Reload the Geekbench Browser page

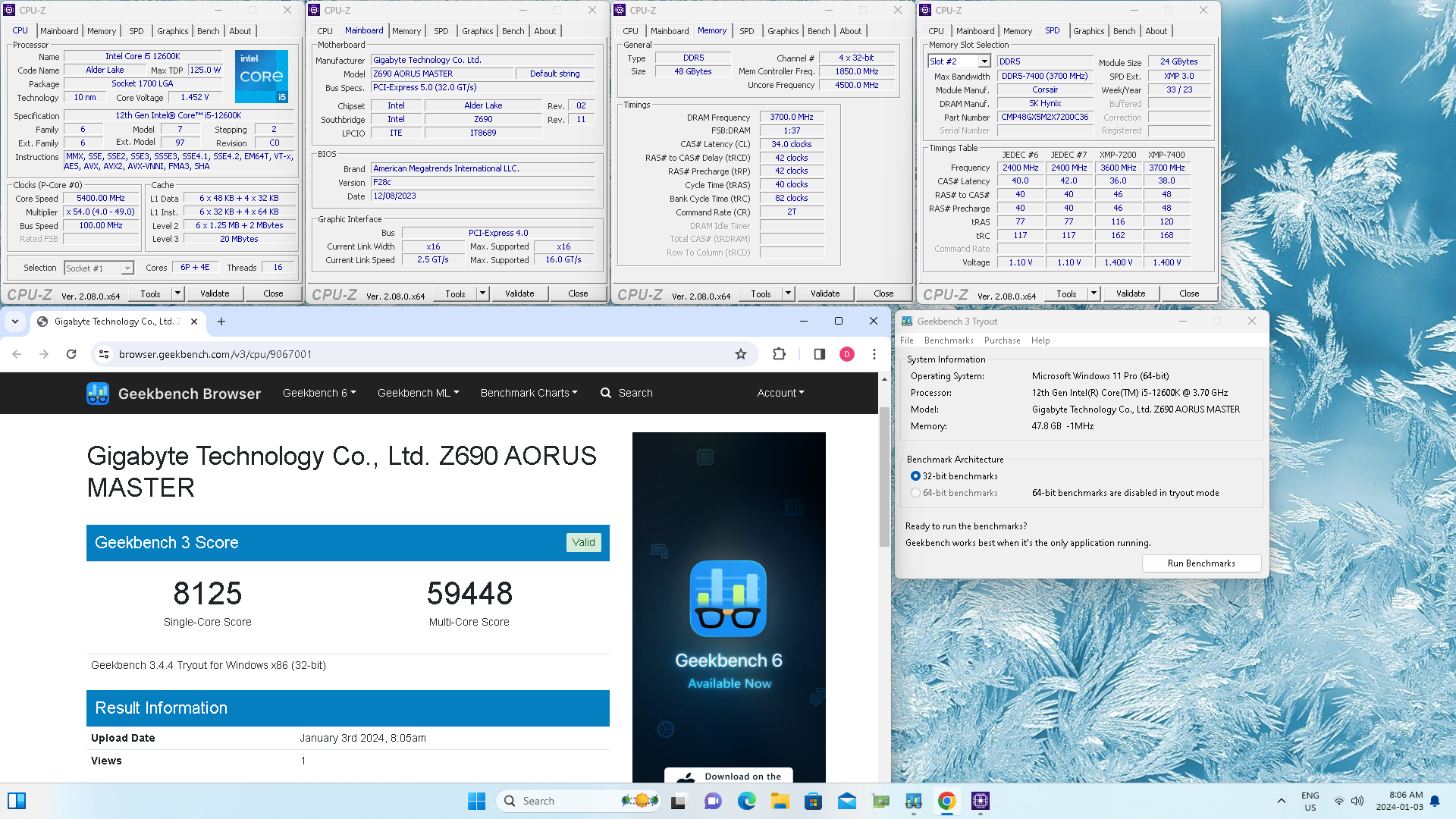point(71,354)
